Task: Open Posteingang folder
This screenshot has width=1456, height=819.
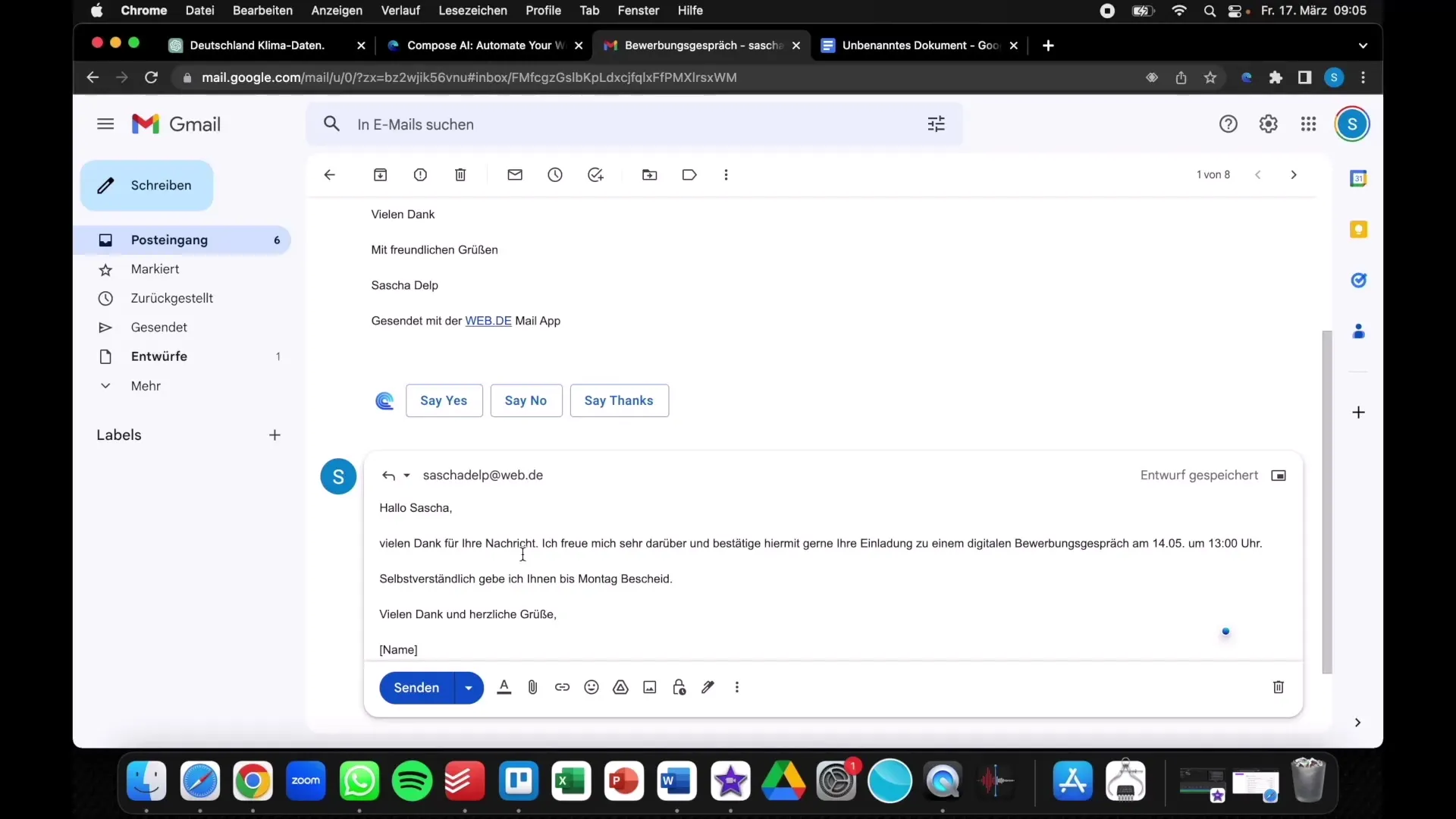Action: pyautogui.click(x=184, y=240)
